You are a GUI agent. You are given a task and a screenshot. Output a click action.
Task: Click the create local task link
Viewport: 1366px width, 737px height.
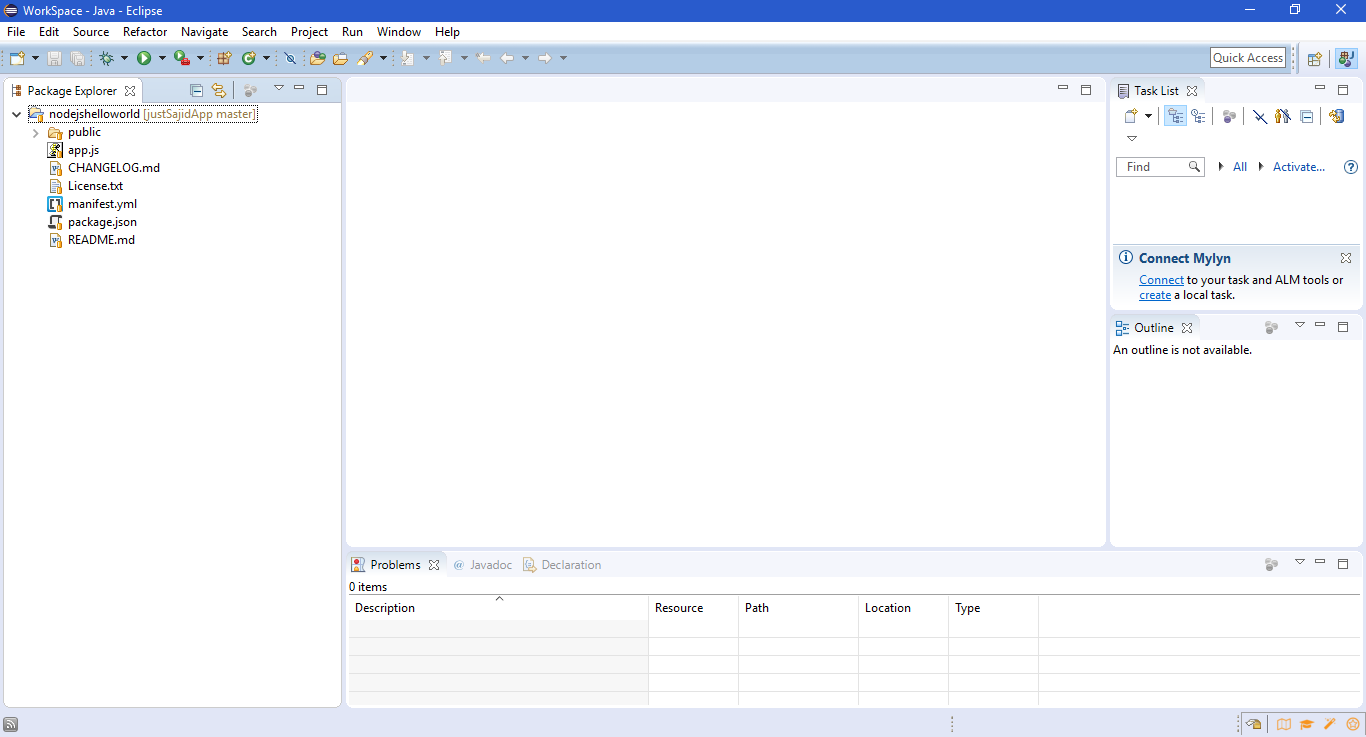1155,295
